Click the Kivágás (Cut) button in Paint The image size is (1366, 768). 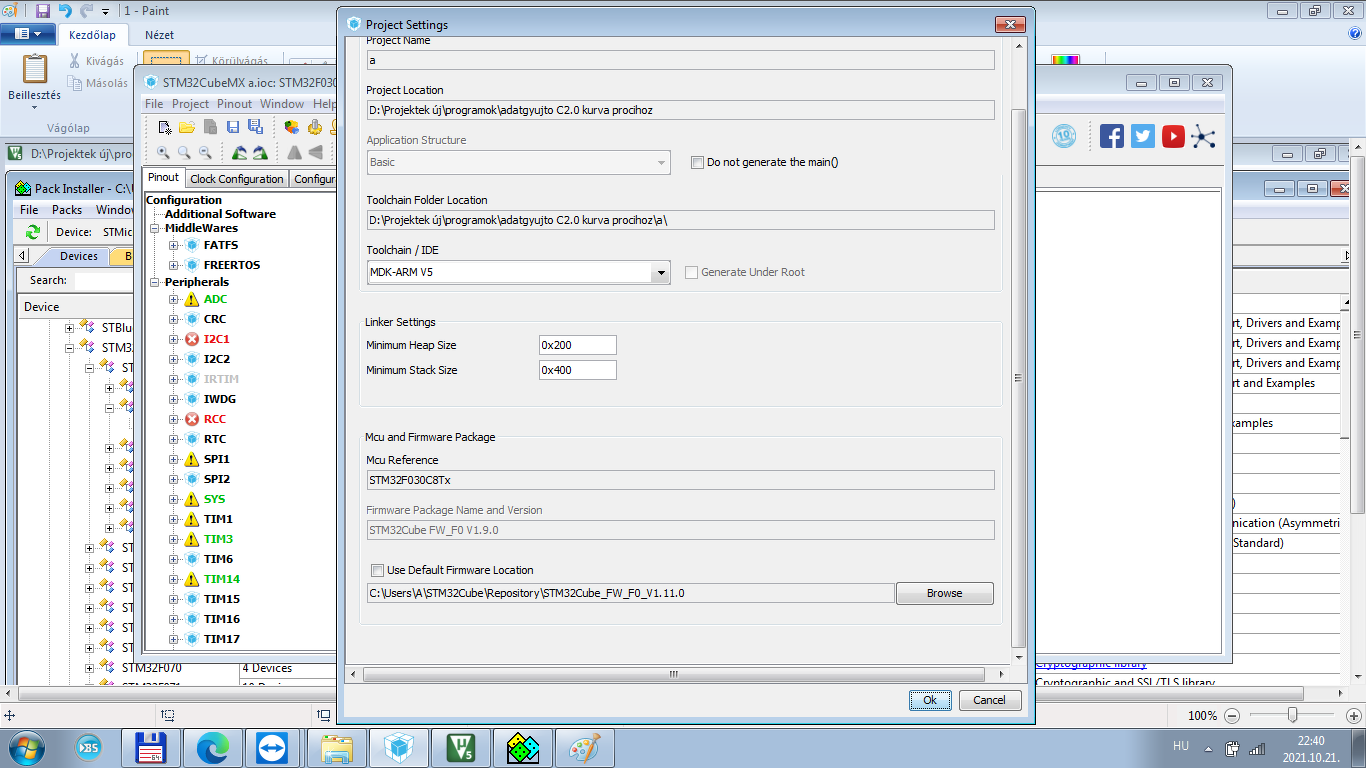(x=96, y=61)
